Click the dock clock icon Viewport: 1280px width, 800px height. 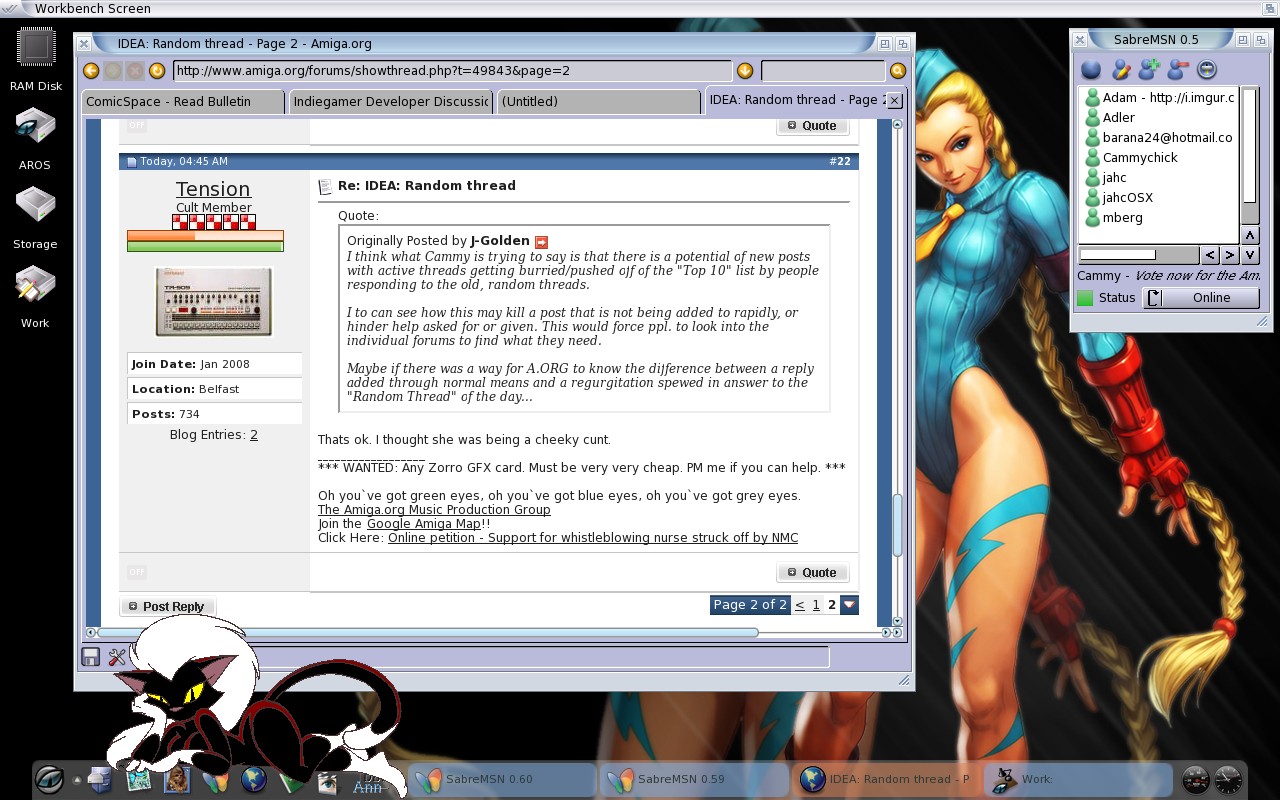pos(1228,779)
